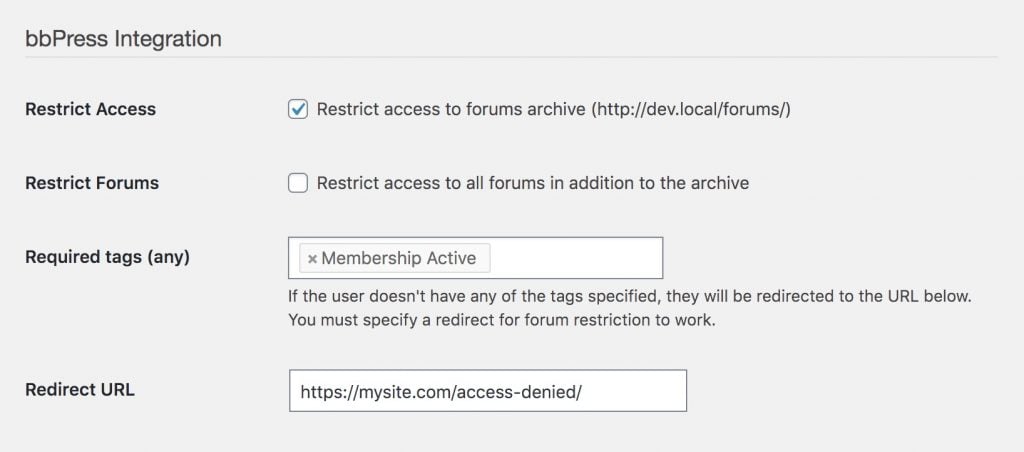Click the access-denied URL text in field
Screen dimensions: 1024x452
tap(441, 392)
